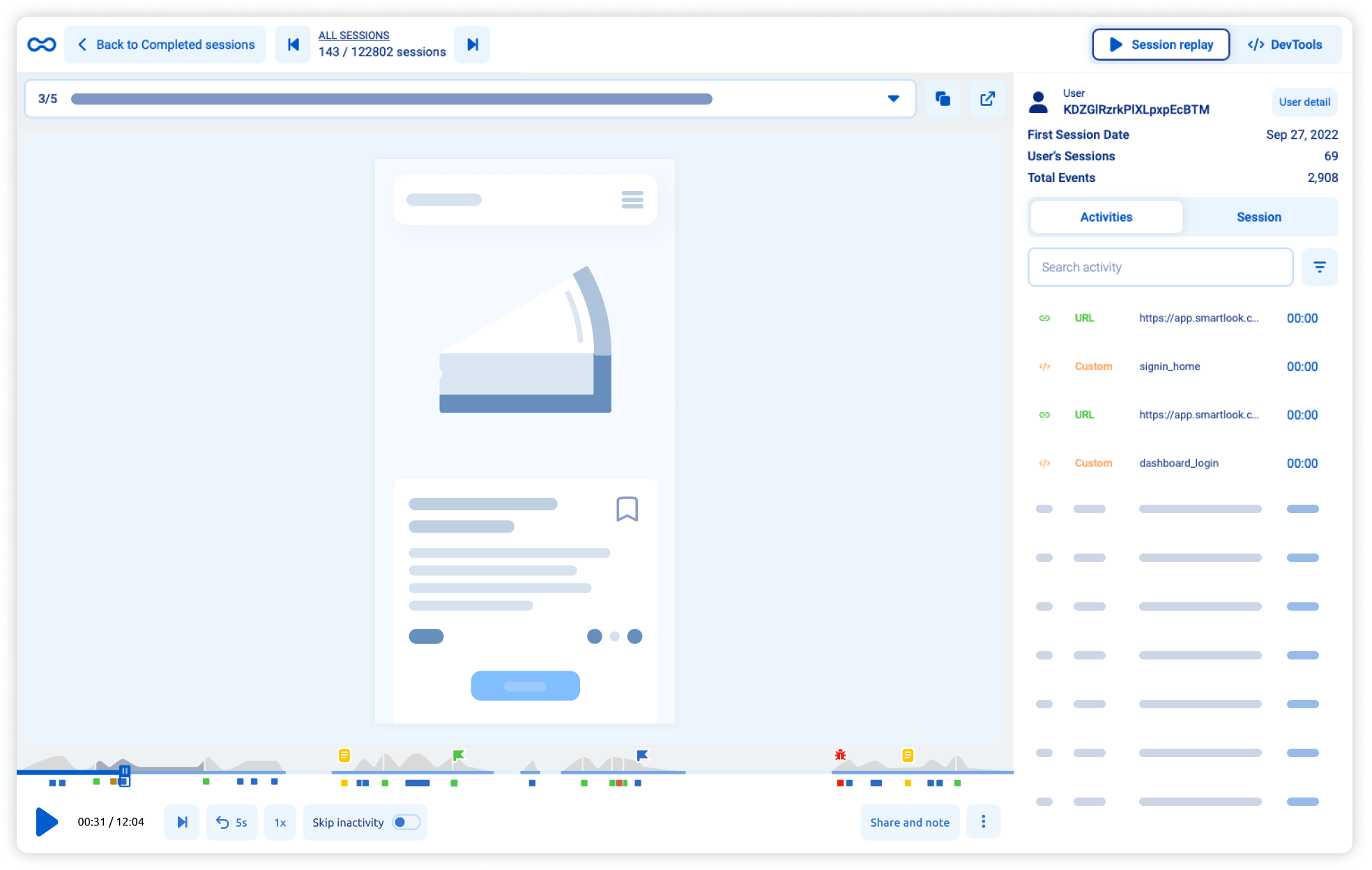Jump to the previous session
1372x870 pixels.
[293, 45]
